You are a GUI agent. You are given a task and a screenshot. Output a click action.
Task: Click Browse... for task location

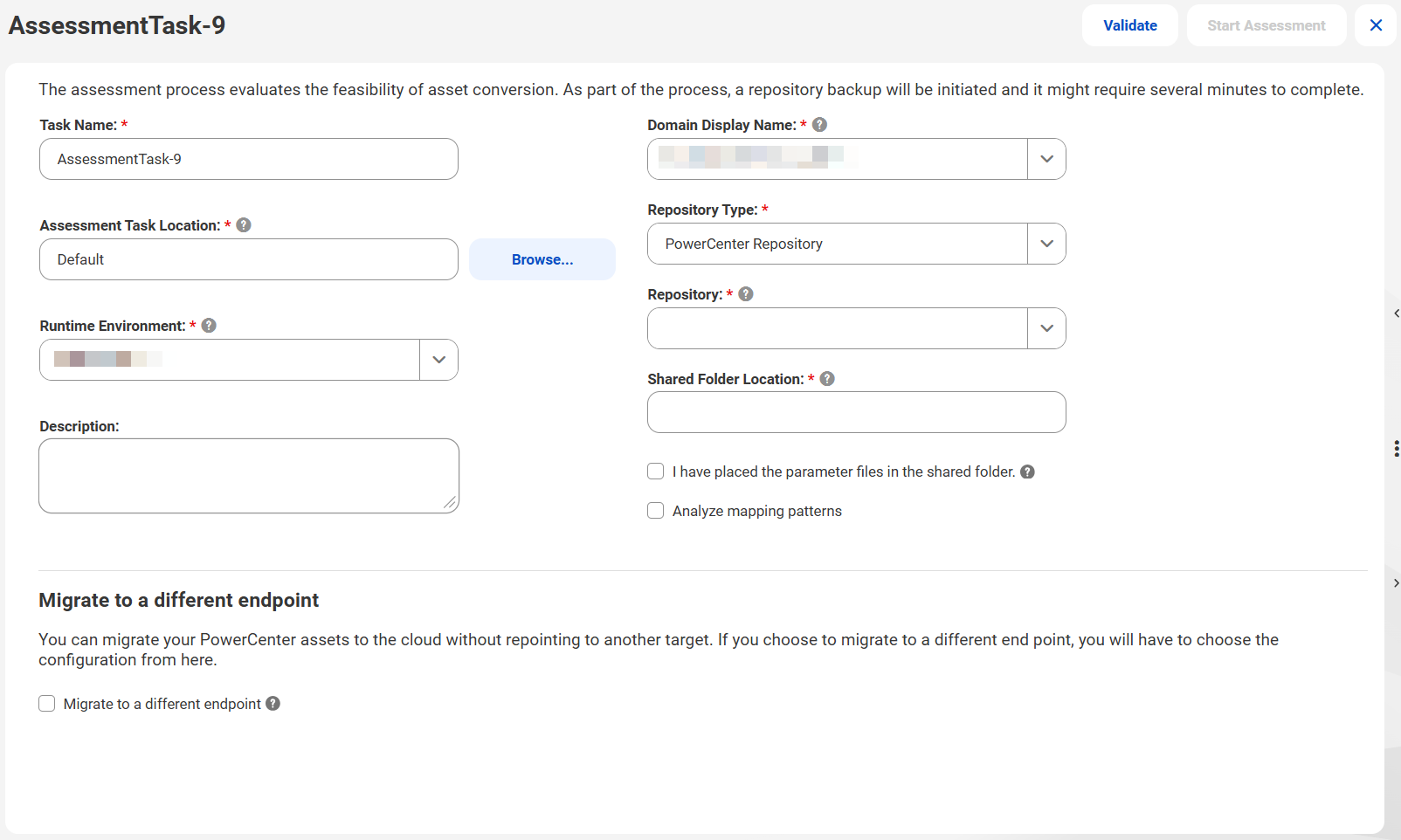542,259
